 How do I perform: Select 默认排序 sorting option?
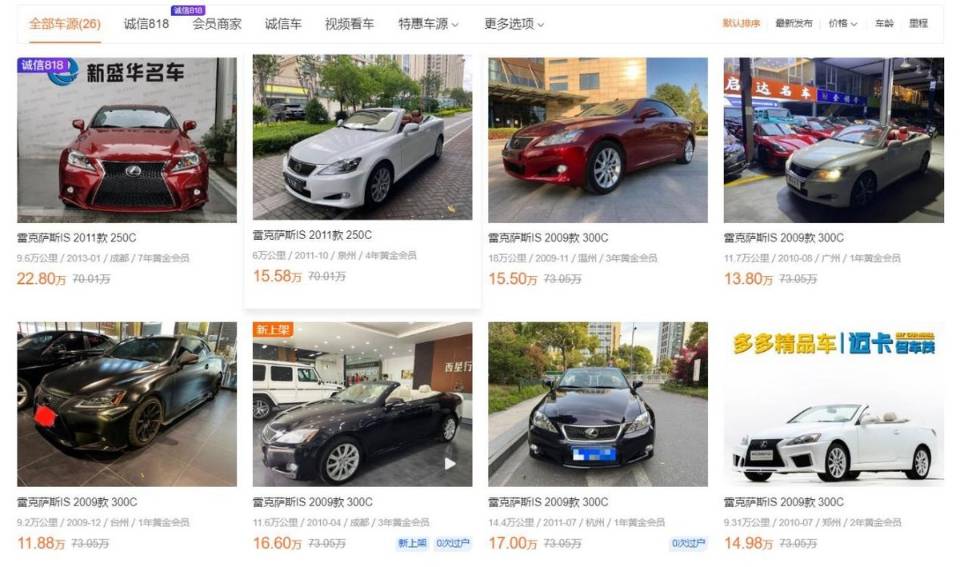click(x=741, y=23)
